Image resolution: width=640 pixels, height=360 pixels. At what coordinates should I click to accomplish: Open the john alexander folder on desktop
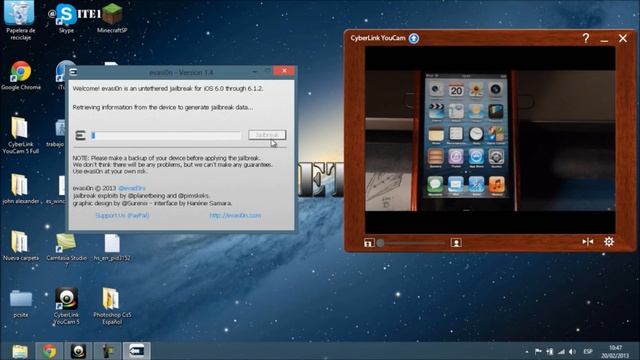click(20, 189)
